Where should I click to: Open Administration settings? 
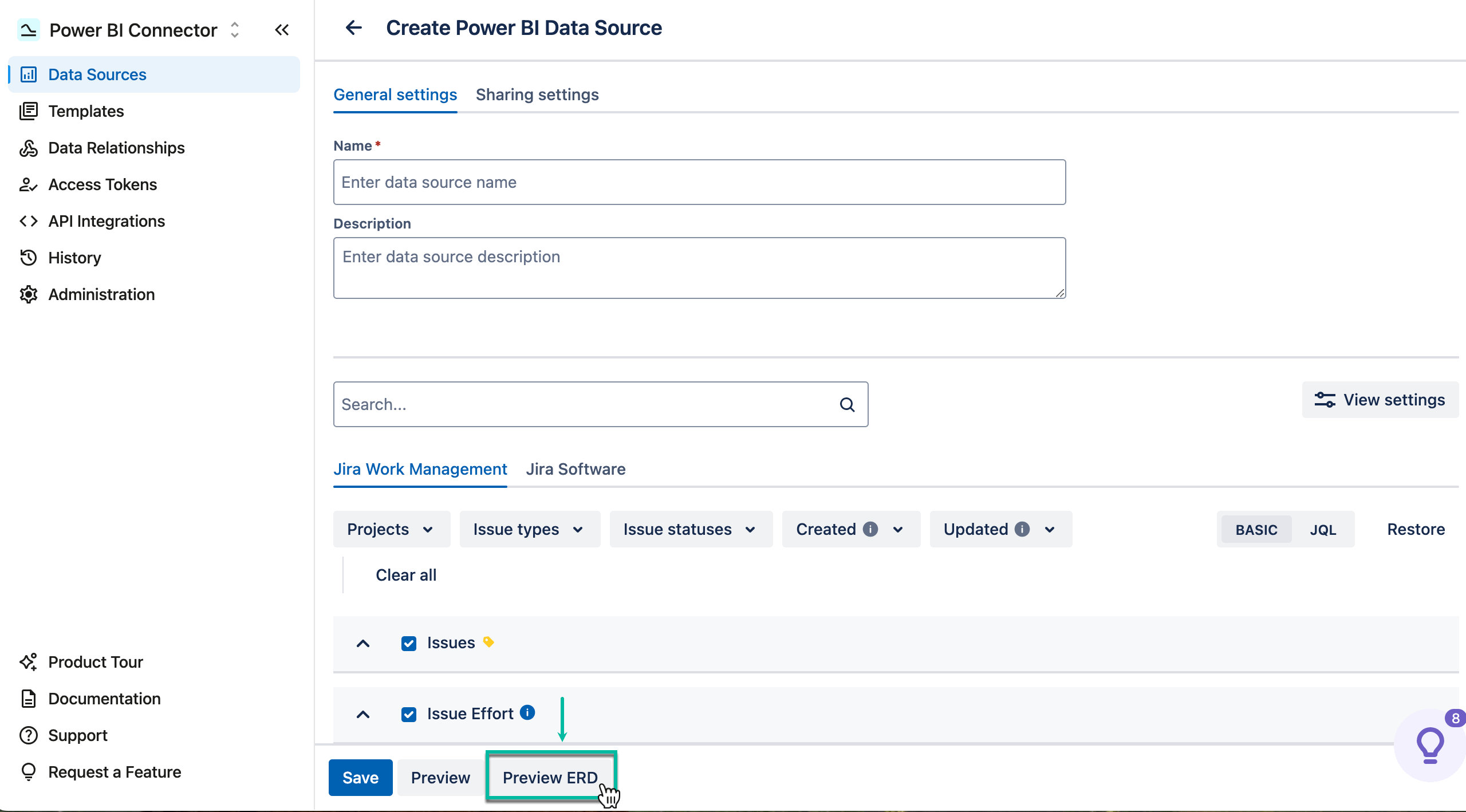tap(101, 294)
